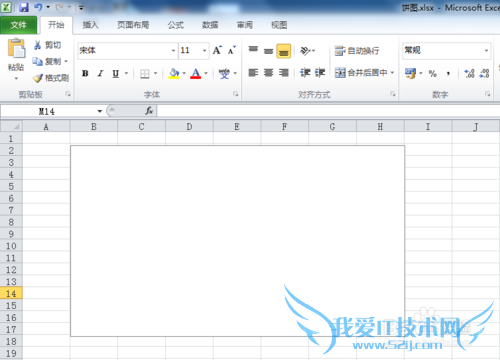
Task: Click 剪切 (Cut) scissors button
Action: [47, 45]
